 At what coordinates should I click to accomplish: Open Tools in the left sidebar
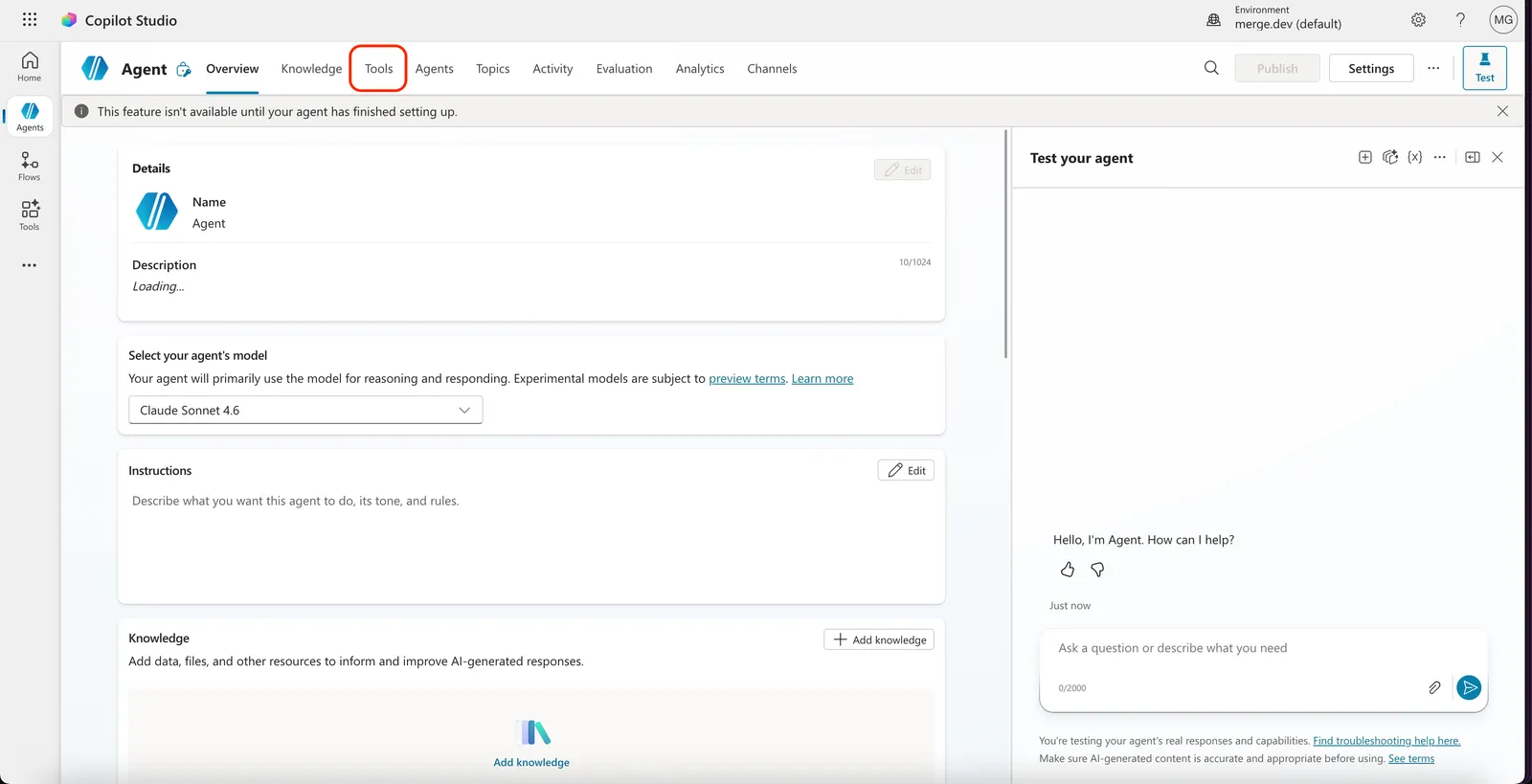[30, 215]
